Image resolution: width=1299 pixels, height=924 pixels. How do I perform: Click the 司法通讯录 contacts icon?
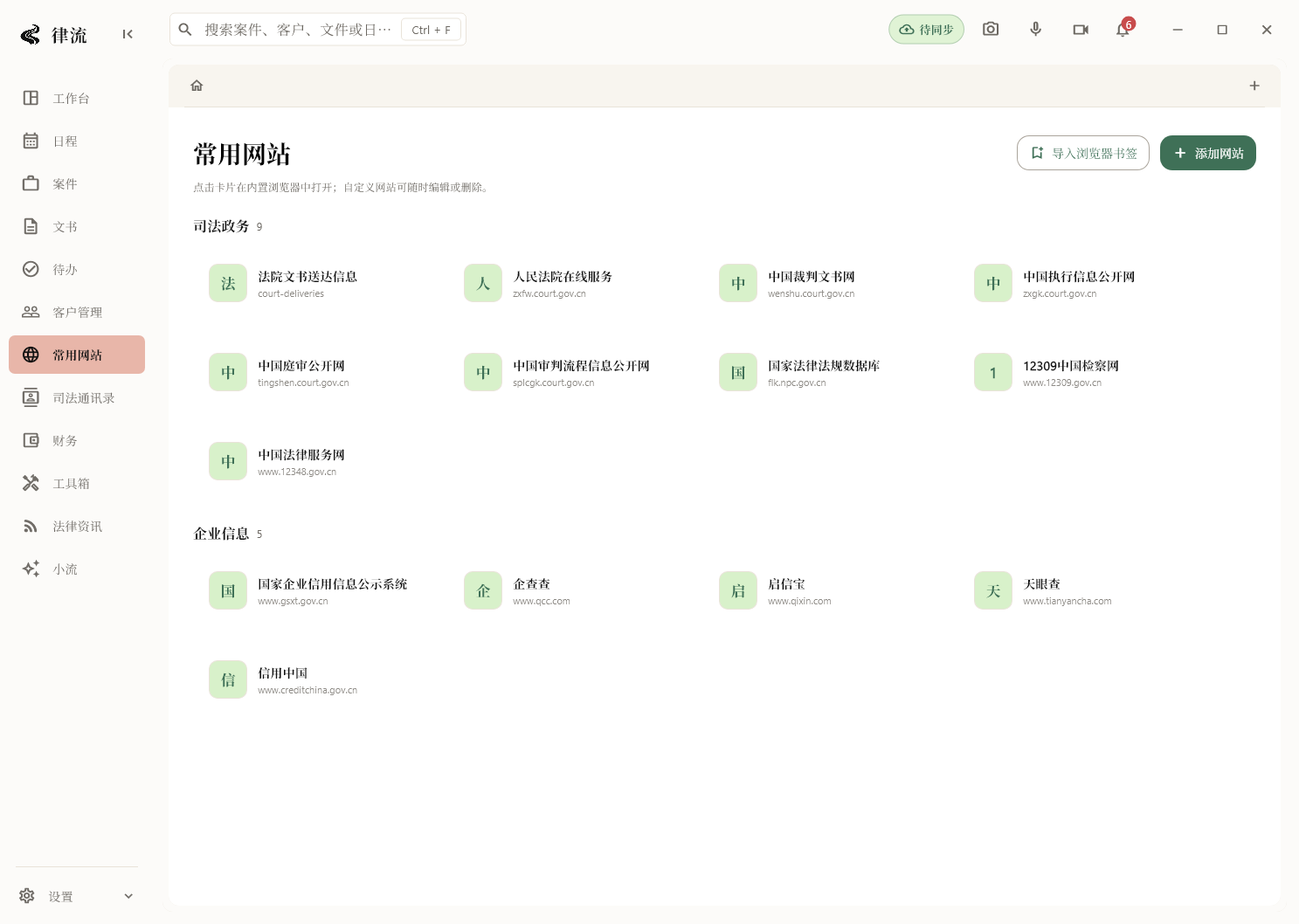31,397
